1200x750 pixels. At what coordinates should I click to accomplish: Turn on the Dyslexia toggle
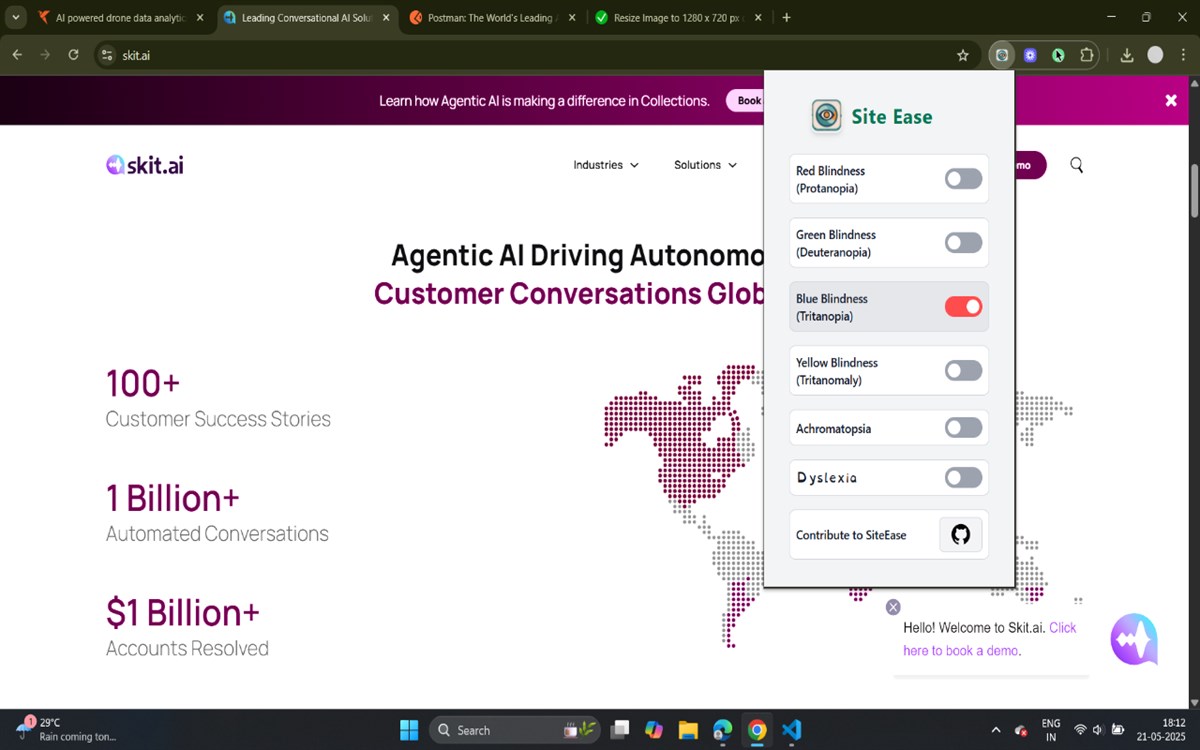tap(964, 478)
